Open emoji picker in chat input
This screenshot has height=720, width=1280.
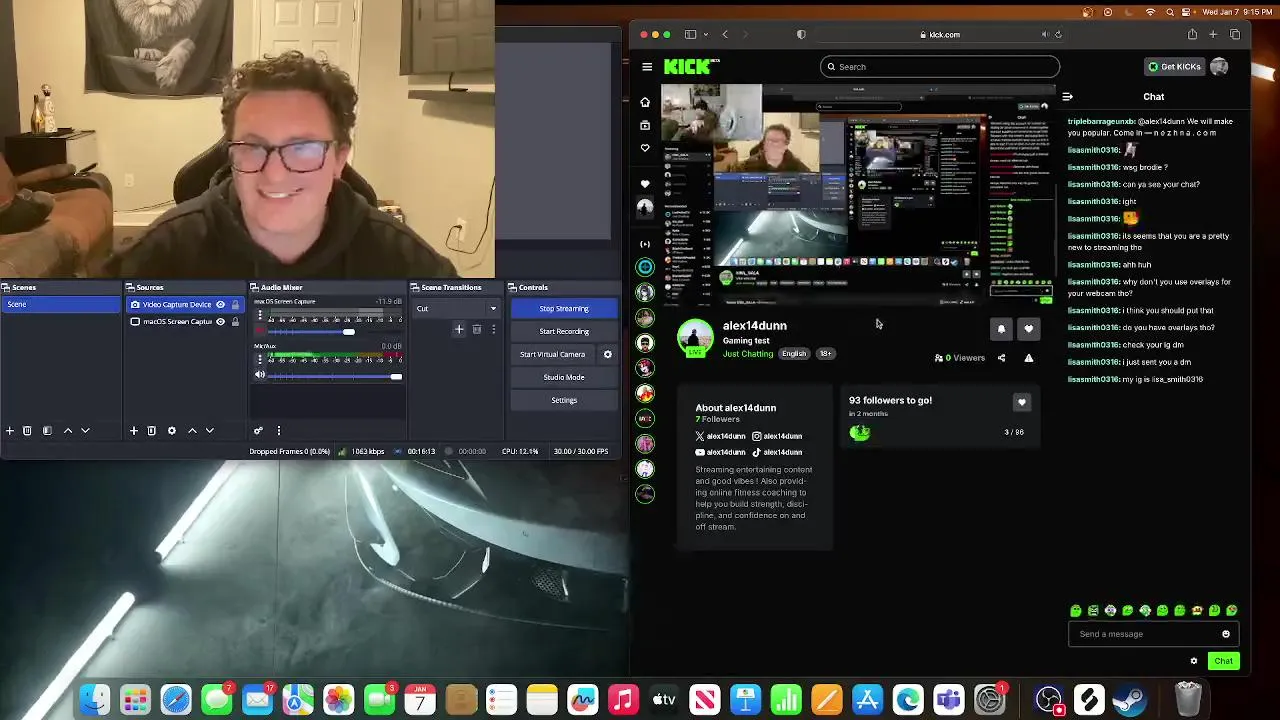[x=1226, y=634]
